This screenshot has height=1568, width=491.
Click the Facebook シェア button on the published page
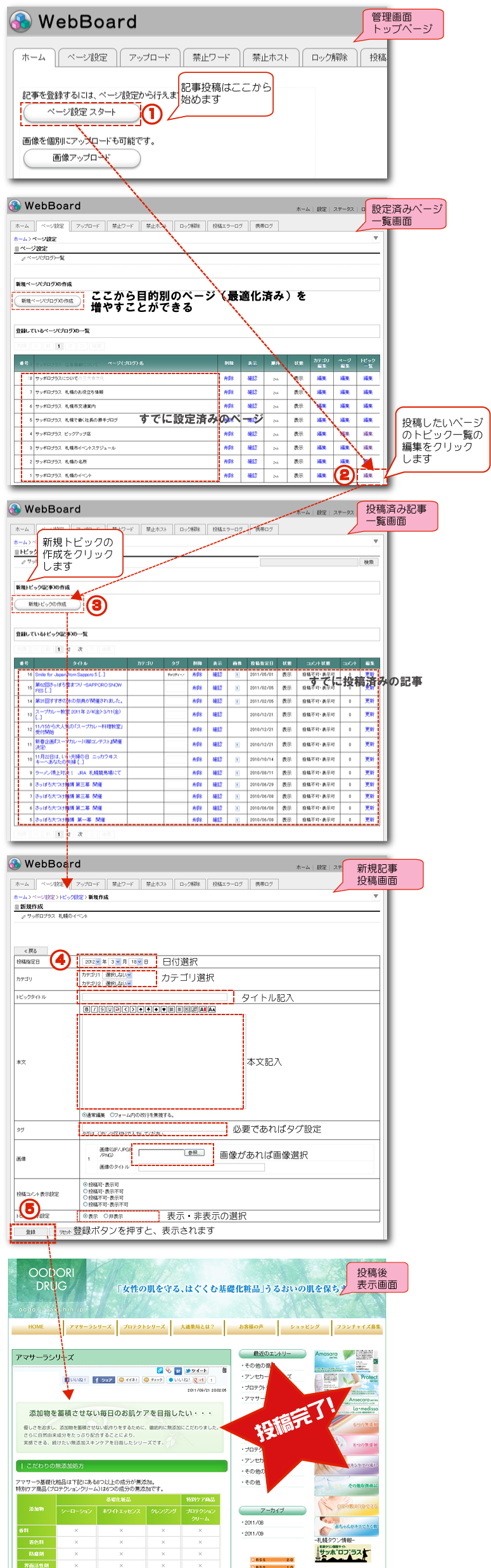[x=103, y=1380]
